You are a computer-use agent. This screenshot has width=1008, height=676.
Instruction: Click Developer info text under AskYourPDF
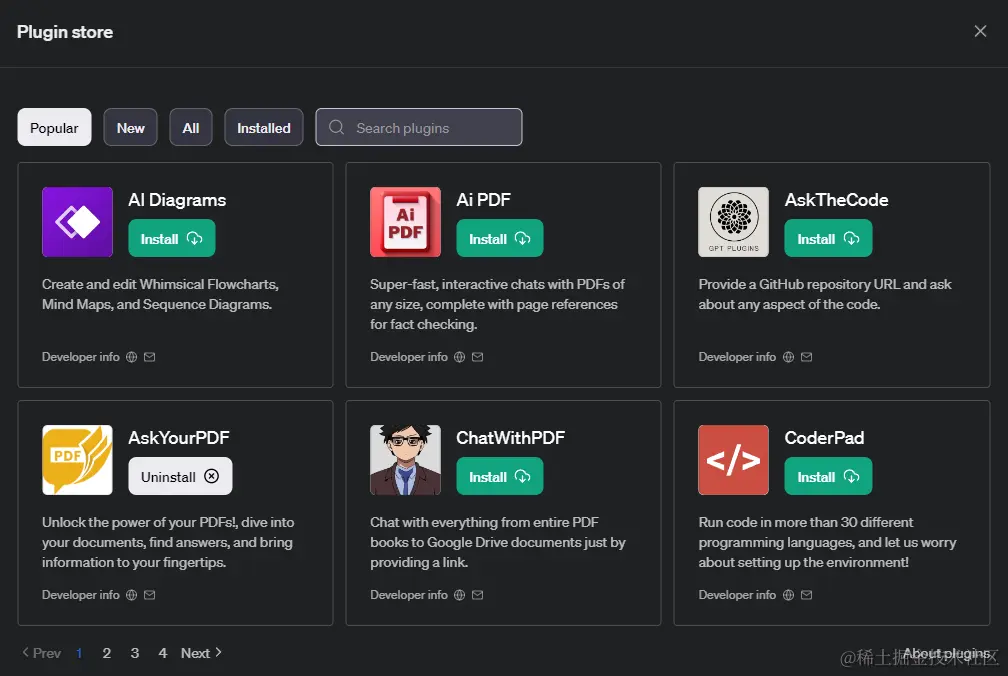click(80, 595)
